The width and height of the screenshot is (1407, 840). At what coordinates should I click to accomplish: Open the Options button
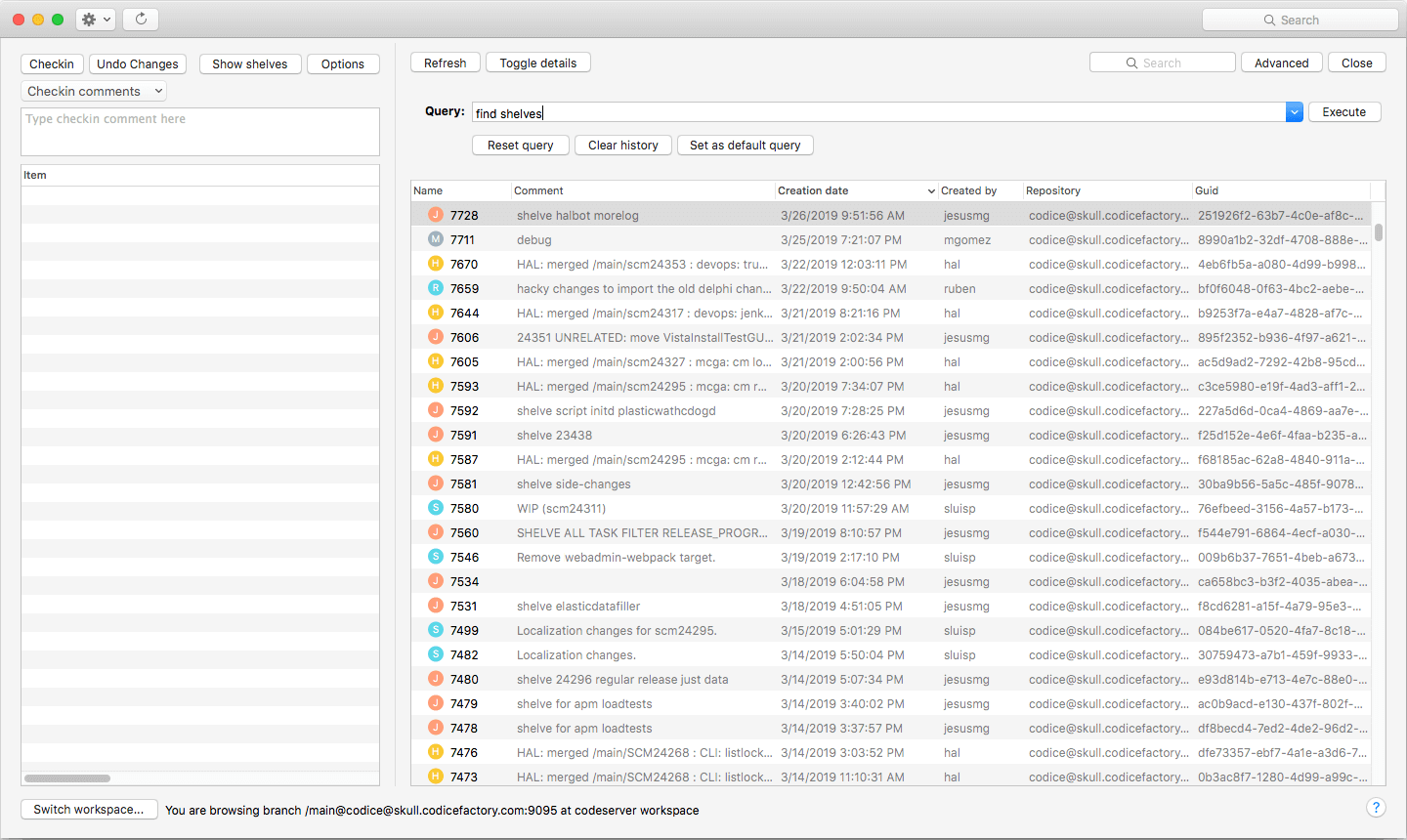tap(343, 63)
